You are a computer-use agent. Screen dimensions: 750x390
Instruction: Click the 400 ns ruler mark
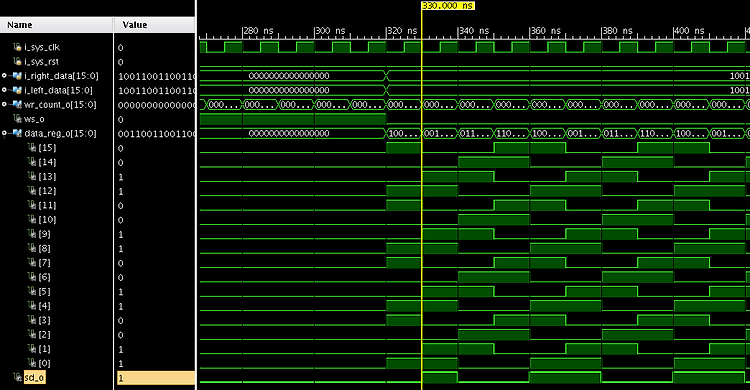click(689, 31)
